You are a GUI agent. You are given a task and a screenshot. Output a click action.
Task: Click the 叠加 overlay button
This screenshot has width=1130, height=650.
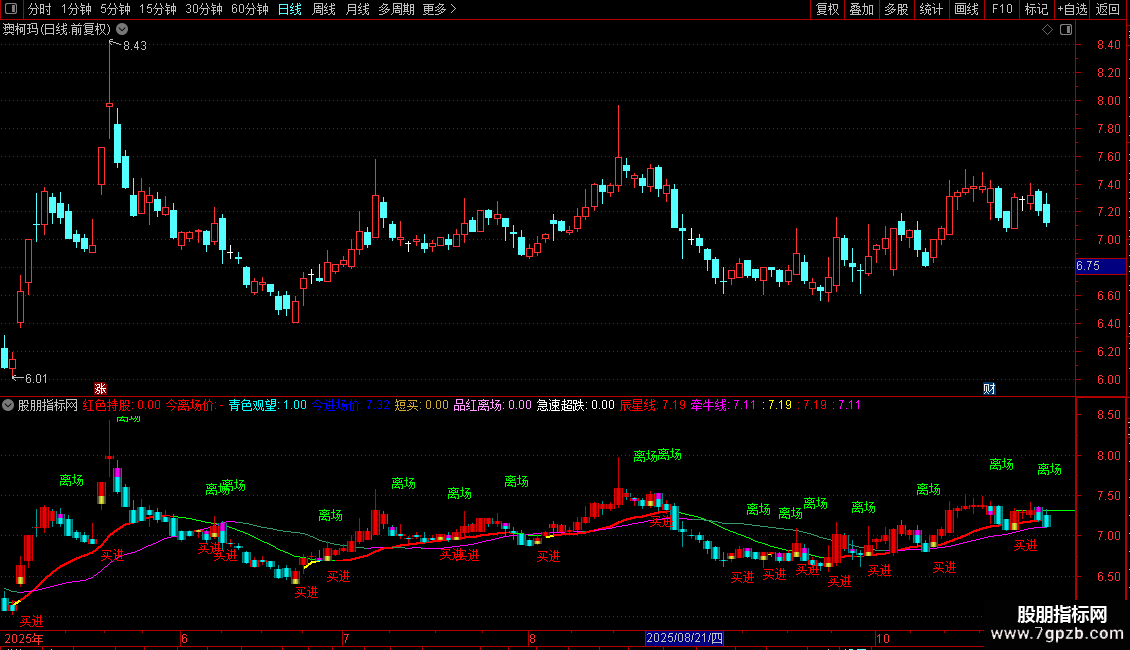[862, 9]
